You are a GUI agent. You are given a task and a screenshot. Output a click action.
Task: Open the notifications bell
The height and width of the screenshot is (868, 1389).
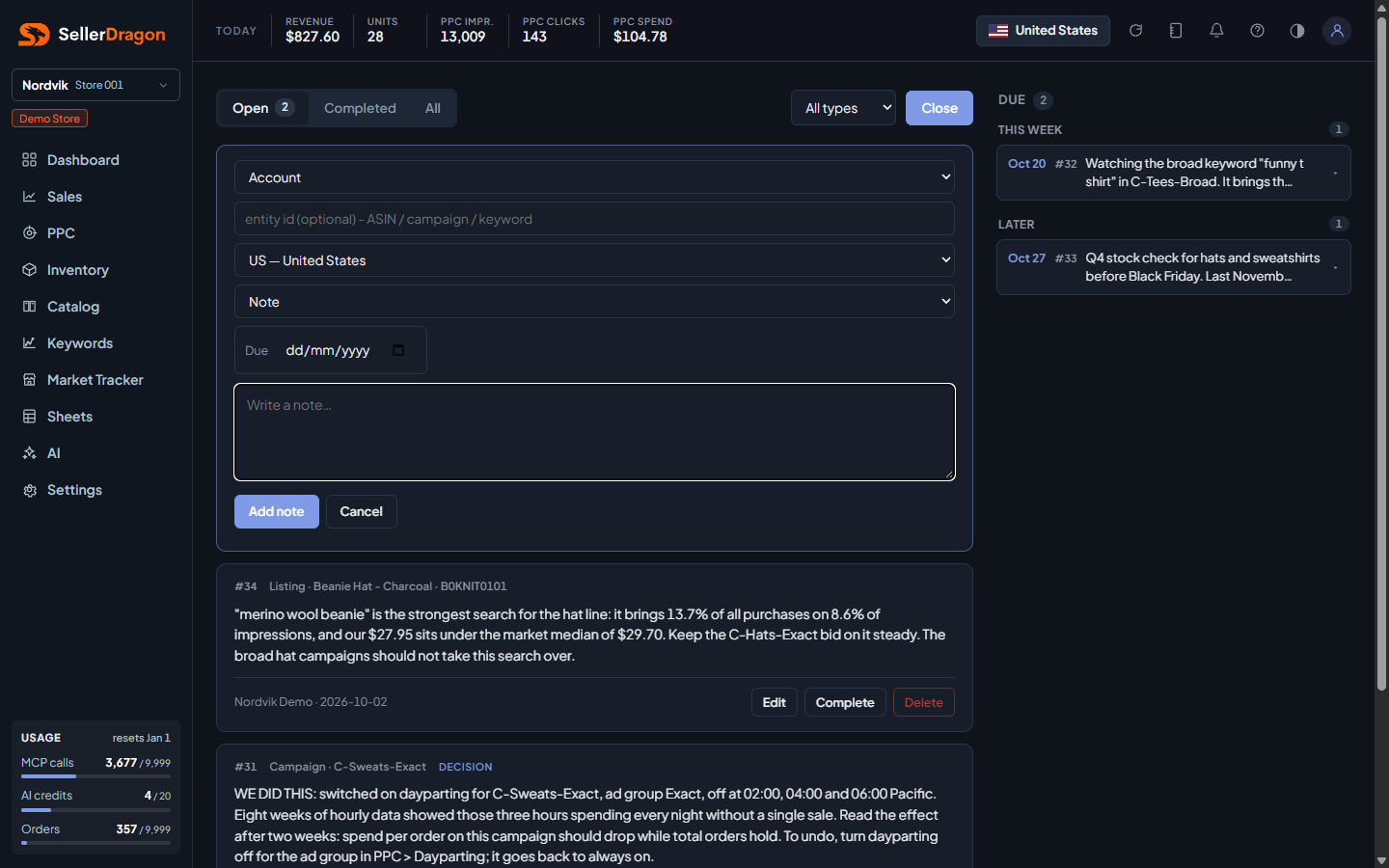coord(1216,31)
